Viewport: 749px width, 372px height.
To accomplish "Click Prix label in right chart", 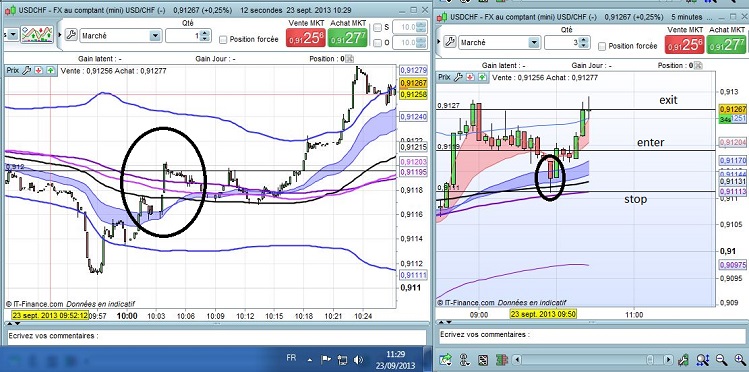I will 444,77.
